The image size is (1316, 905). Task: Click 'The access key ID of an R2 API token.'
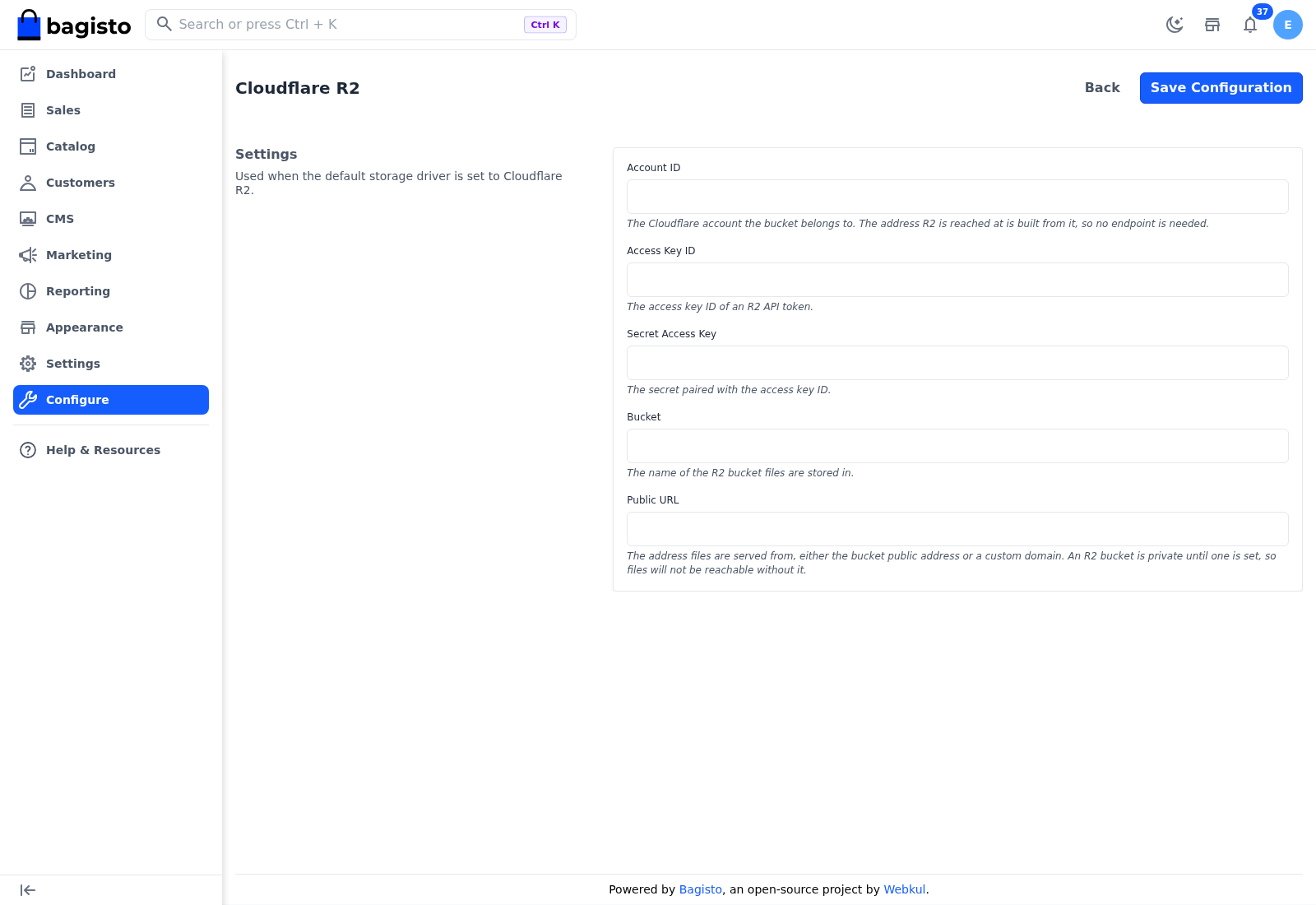(x=720, y=307)
